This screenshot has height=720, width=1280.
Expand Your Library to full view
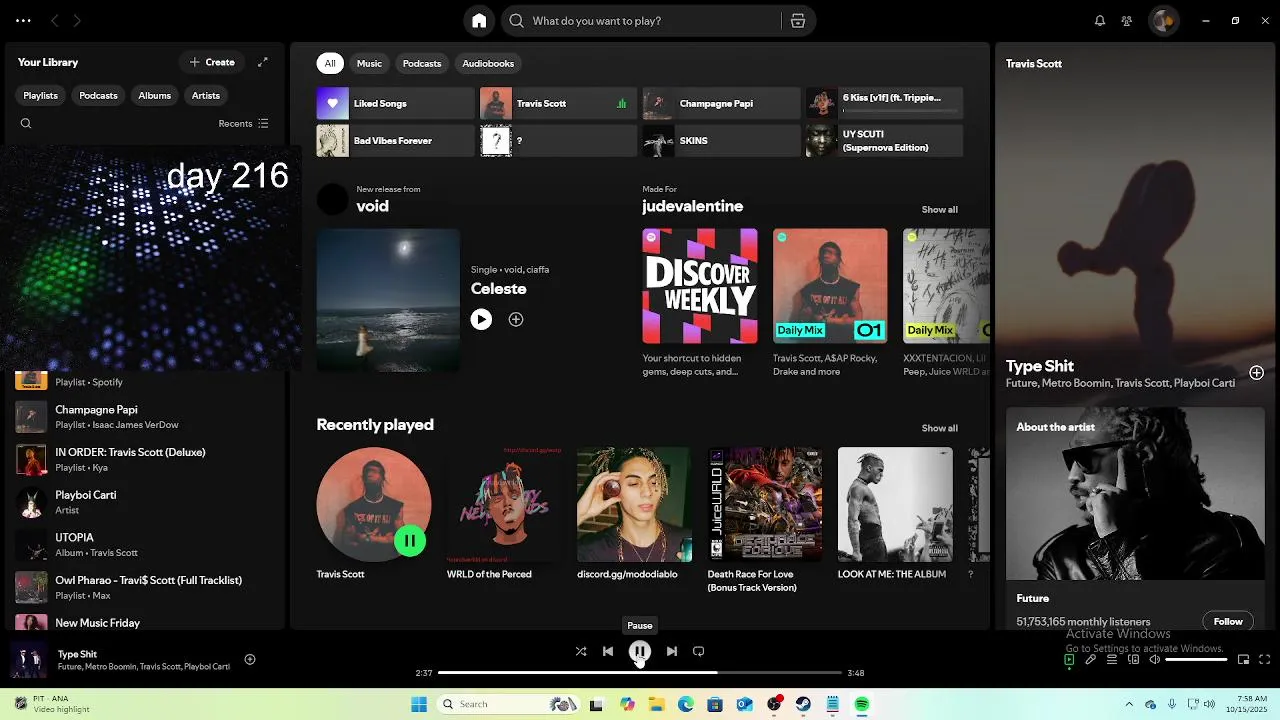pyautogui.click(x=263, y=62)
